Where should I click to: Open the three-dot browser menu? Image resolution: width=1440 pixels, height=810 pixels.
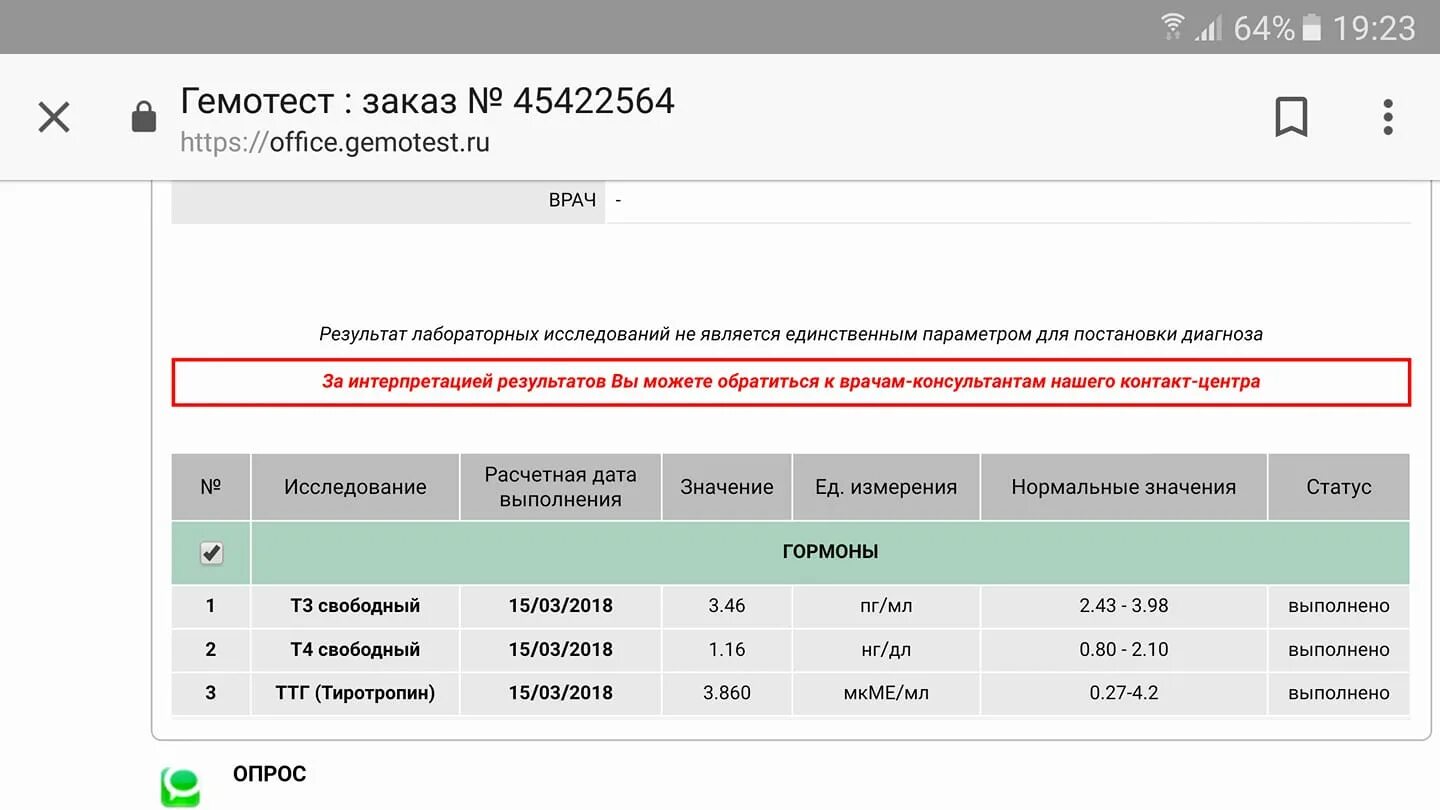click(x=1388, y=117)
